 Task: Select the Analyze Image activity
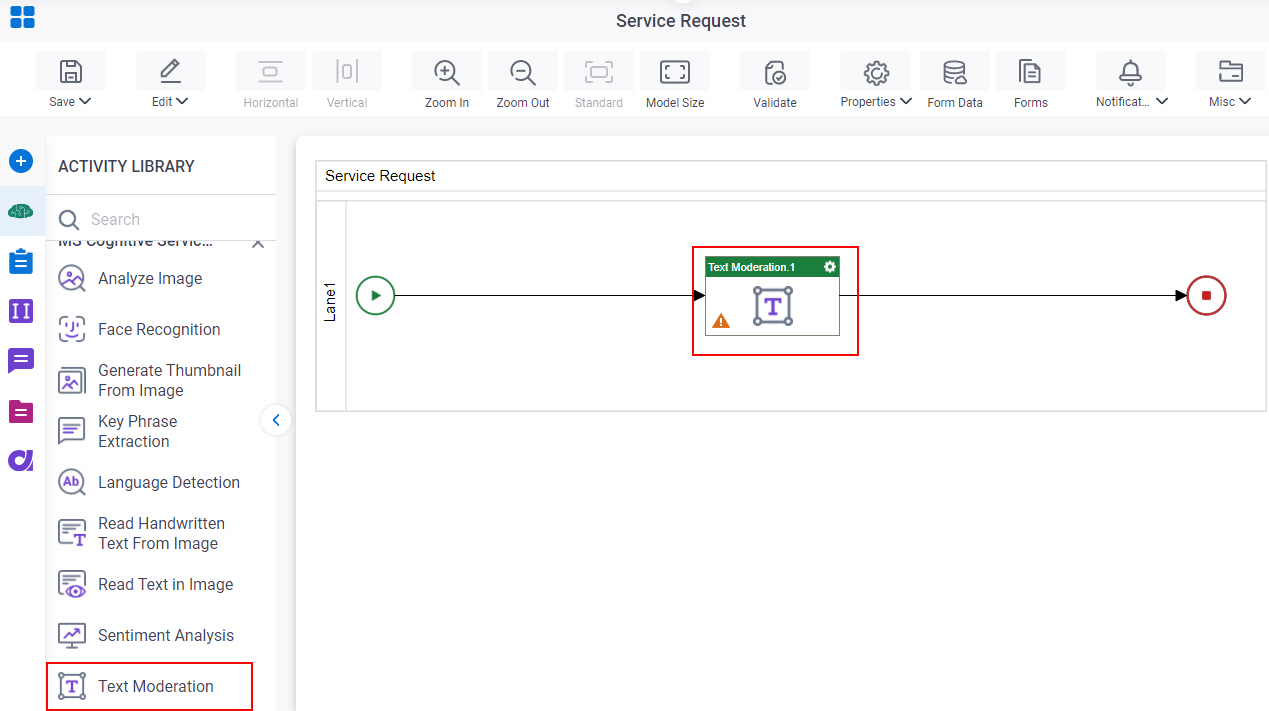pyautogui.click(x=150, y=278)
